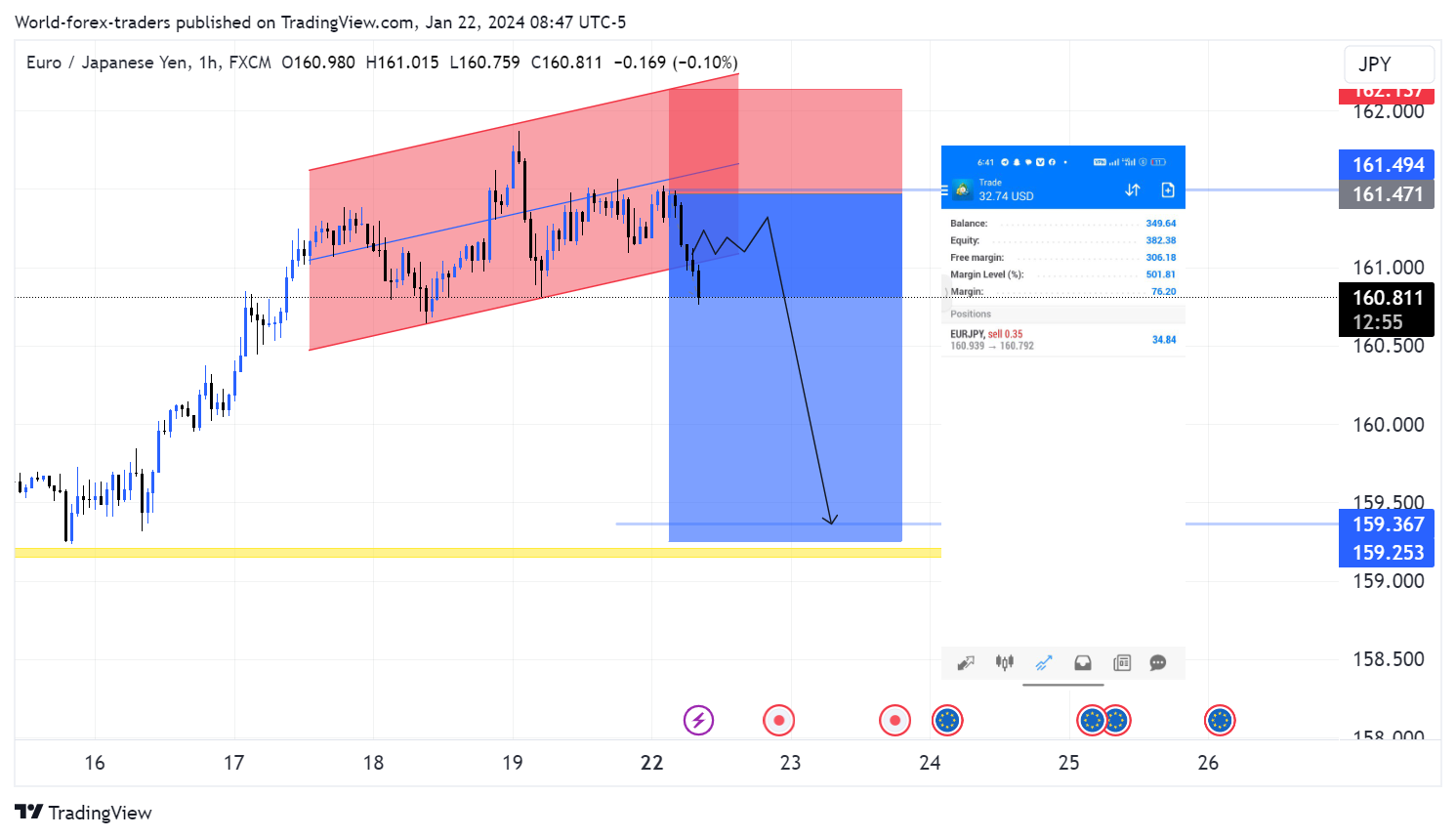
Task: Click the Margin value 76.20
Action: 1164,292
